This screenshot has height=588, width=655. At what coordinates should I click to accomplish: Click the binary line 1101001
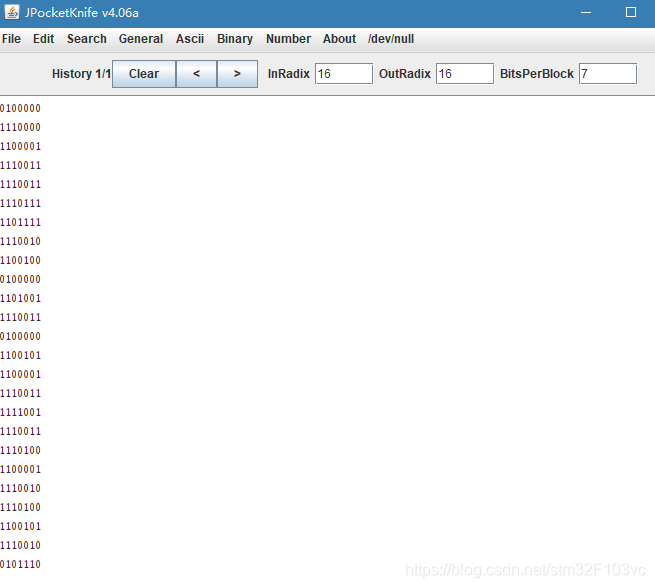(20, 299)
